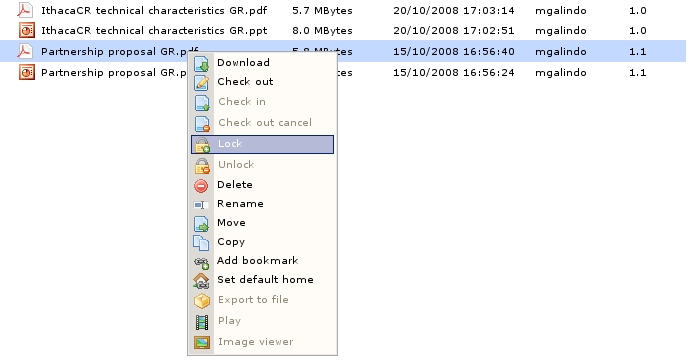Select highlighted Partnership proposal GR.pdf name

119,51
